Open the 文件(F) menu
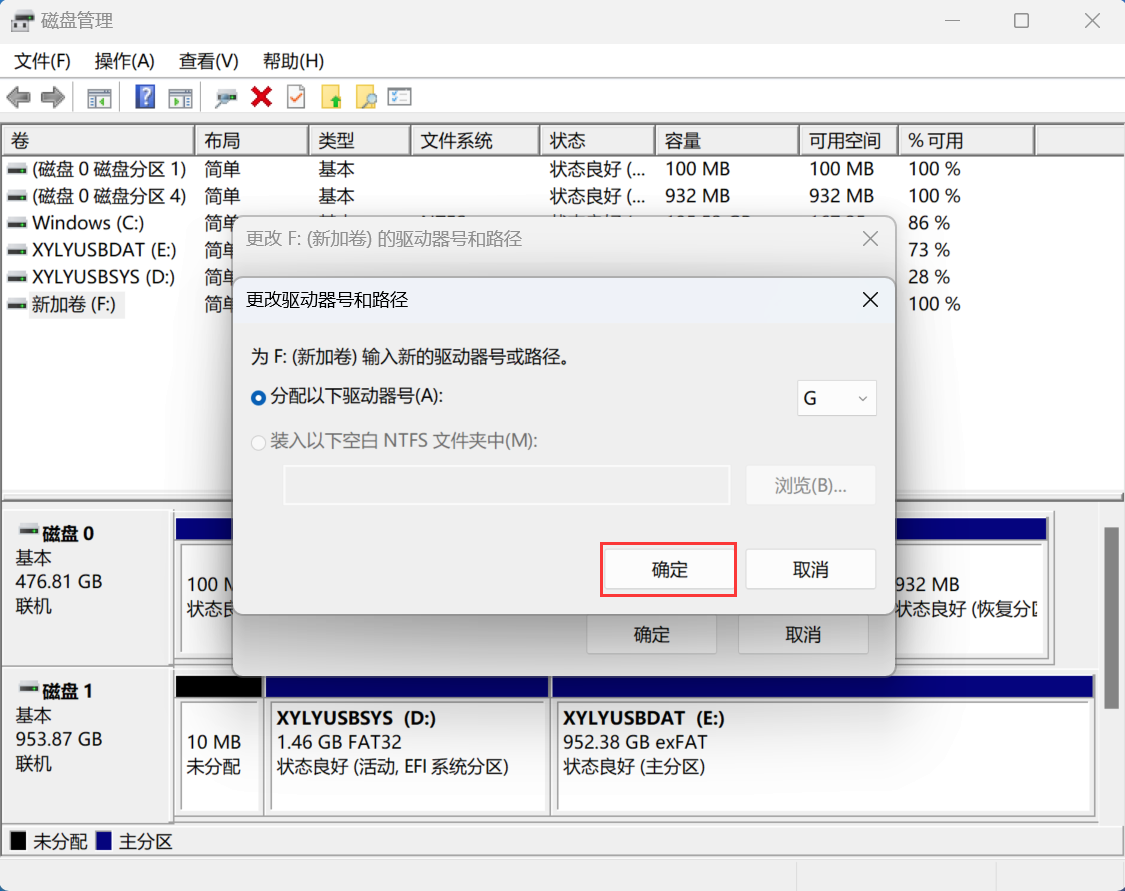The image size is (1125, 891). (x=41, y=61)
